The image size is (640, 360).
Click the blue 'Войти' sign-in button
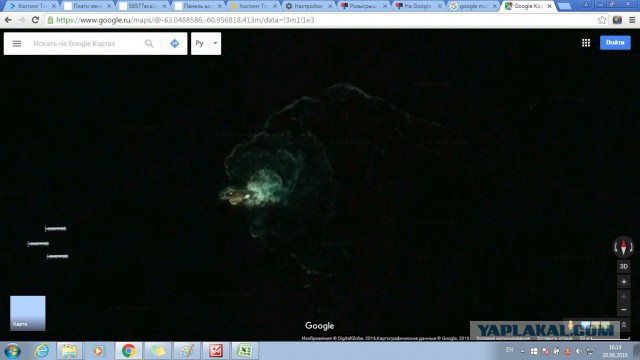tap(615, 42)
